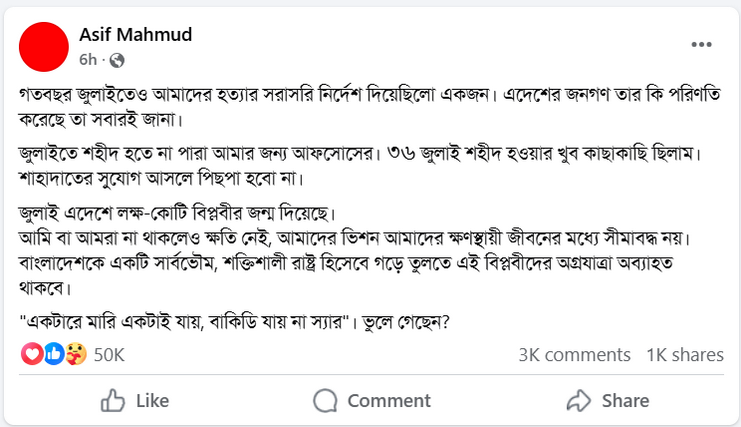Screen dimensions: 741x427
Task: Click the globe public audience icon
Action: pos(117,60)
